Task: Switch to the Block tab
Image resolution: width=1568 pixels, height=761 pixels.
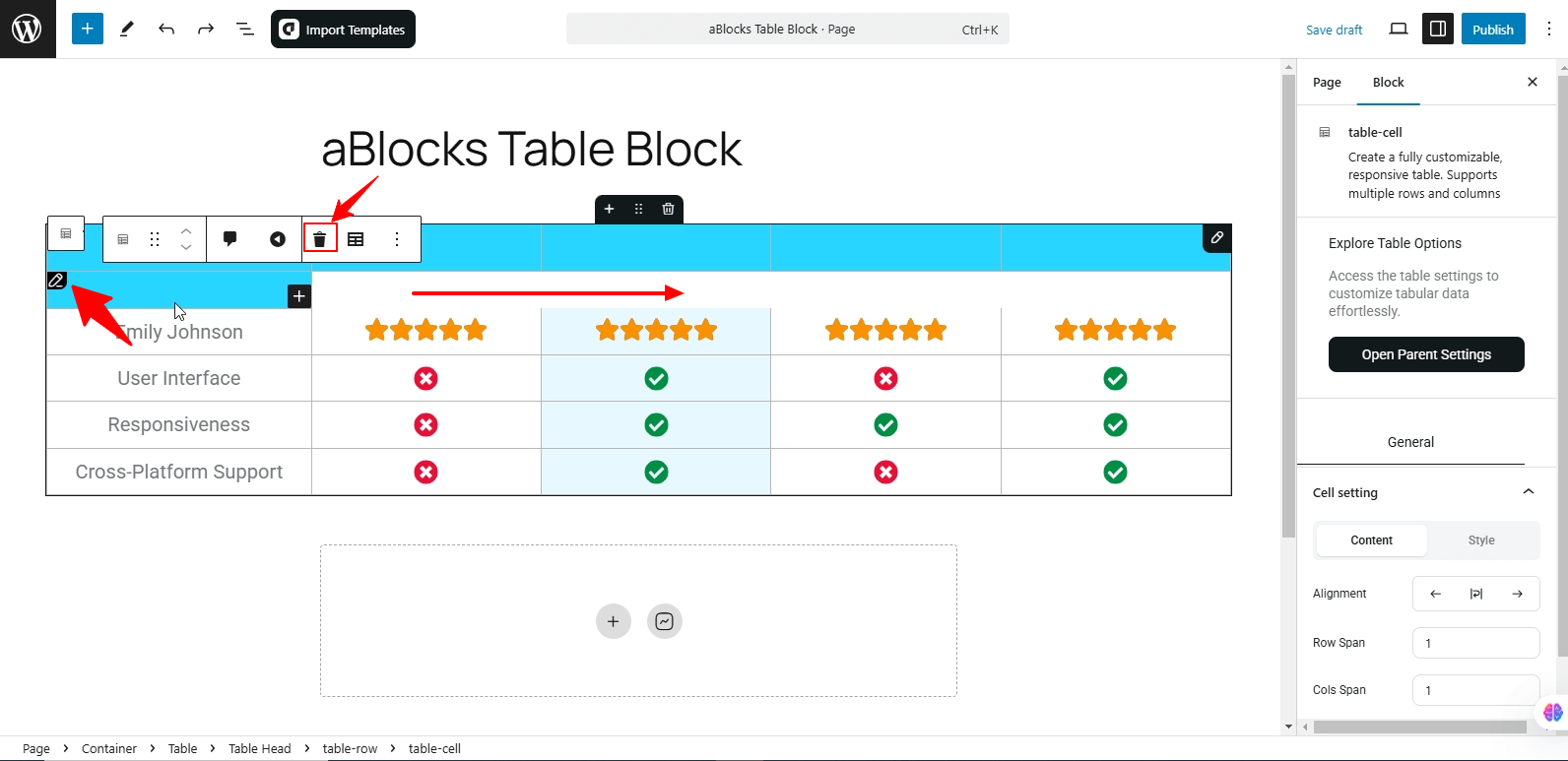Action: 1389,83
